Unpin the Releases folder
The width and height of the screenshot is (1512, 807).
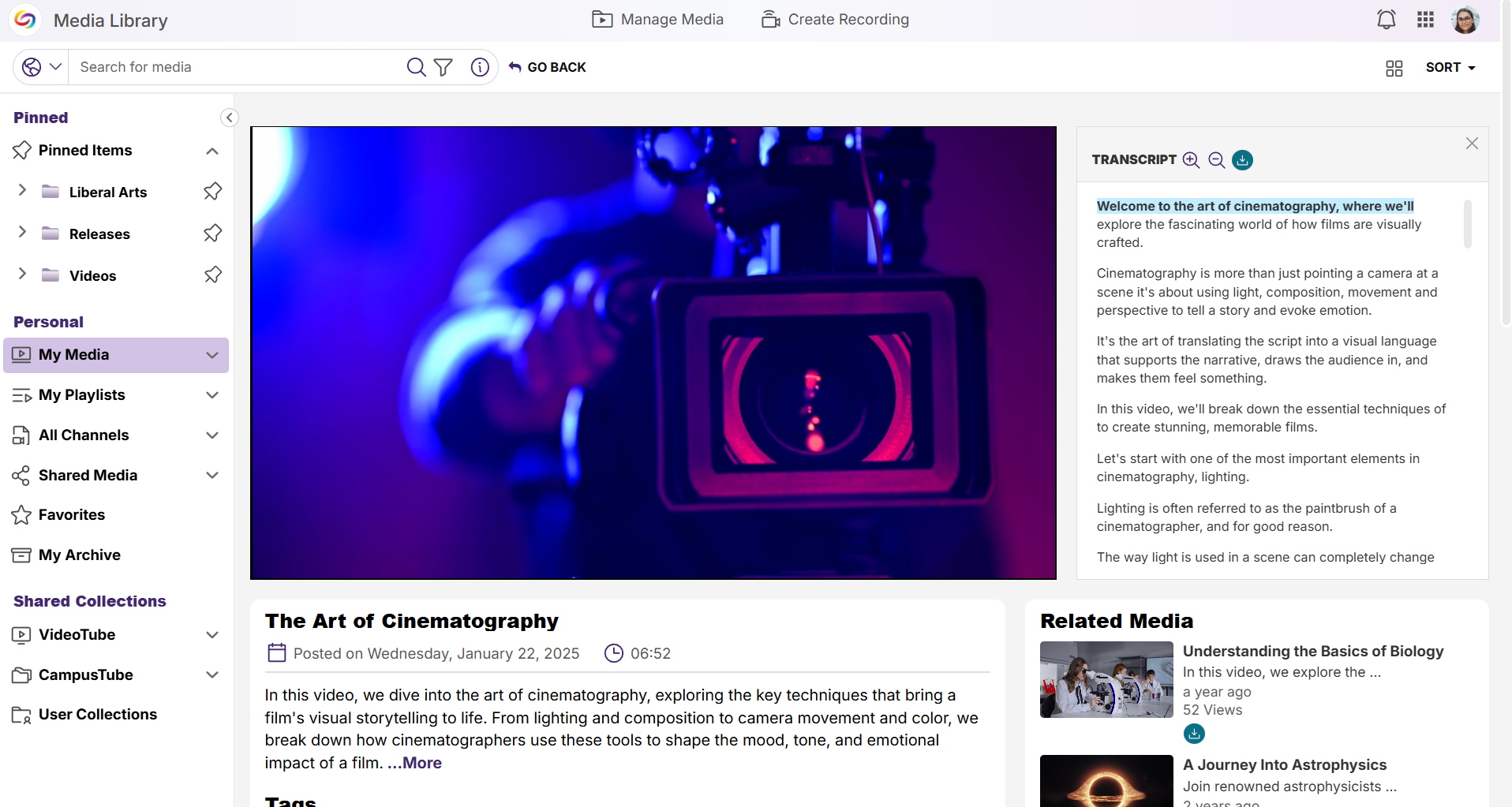point(212,234)
